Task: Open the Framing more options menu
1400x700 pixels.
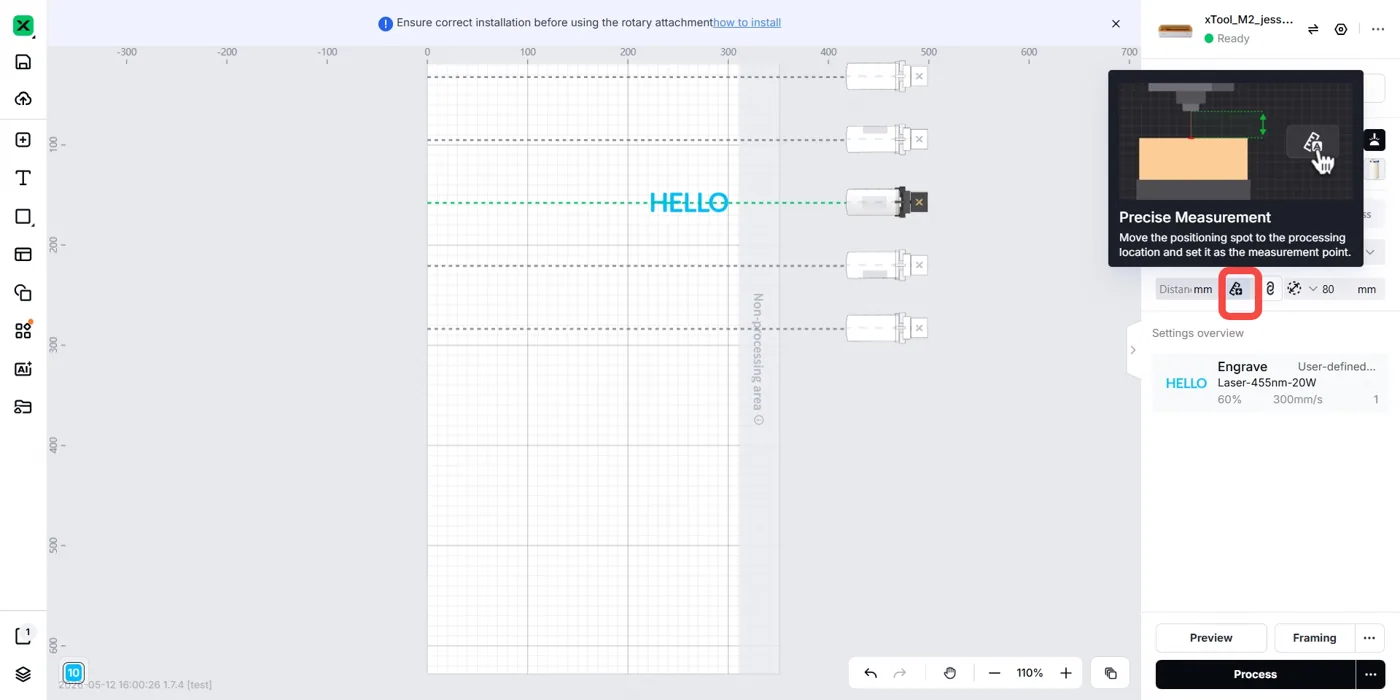Action: 1370,638
